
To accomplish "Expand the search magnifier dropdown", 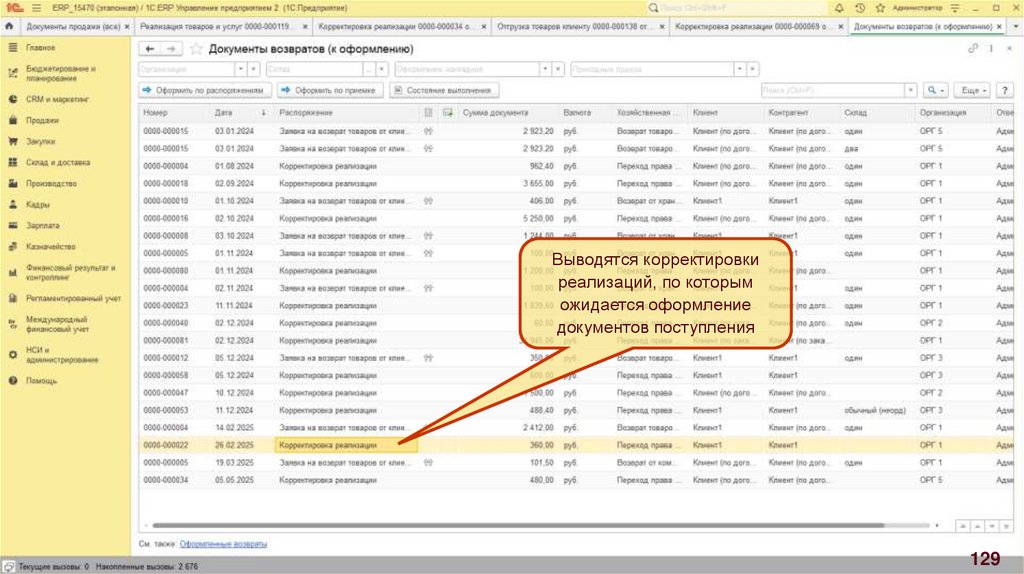I will coord(936,90).
